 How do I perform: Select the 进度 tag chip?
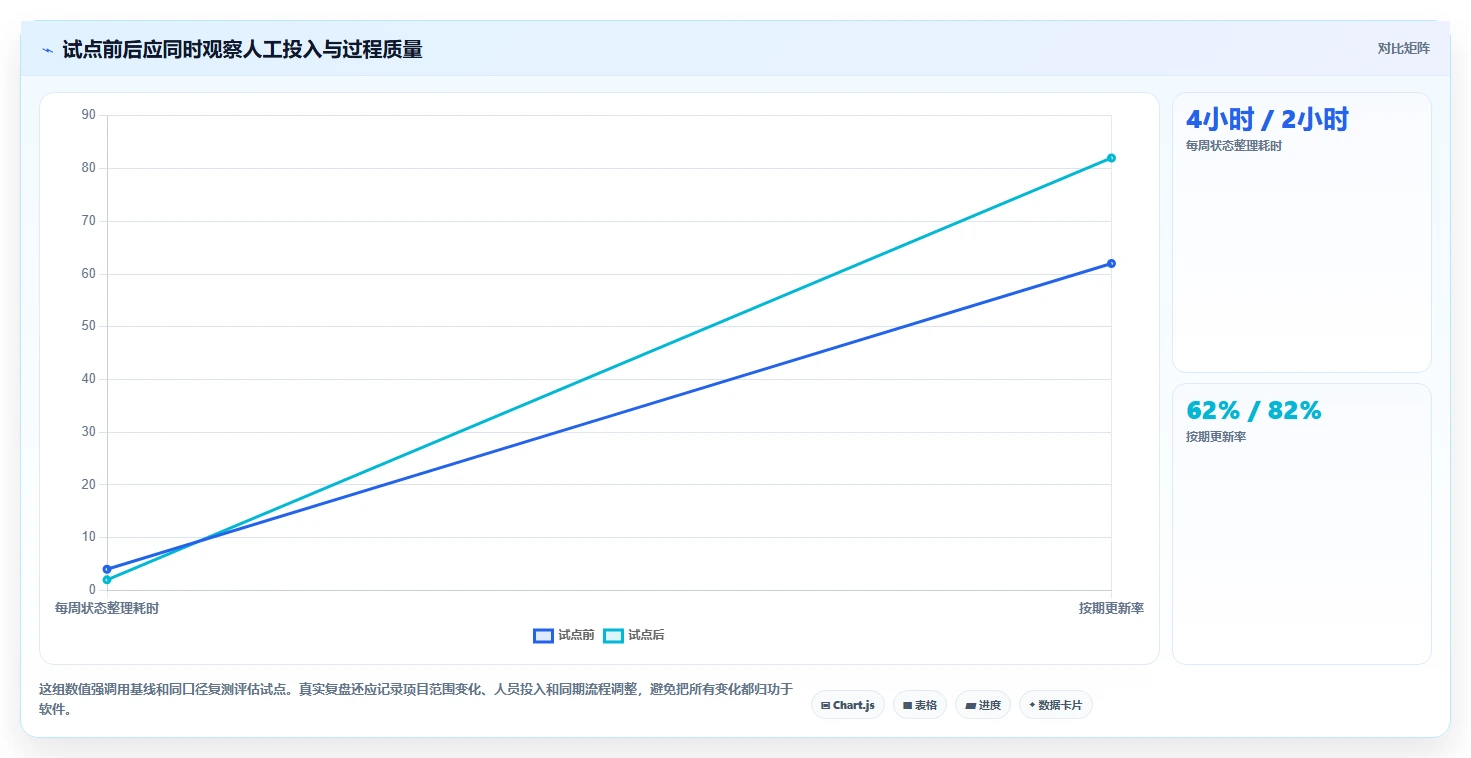click(x=982, y=705)
